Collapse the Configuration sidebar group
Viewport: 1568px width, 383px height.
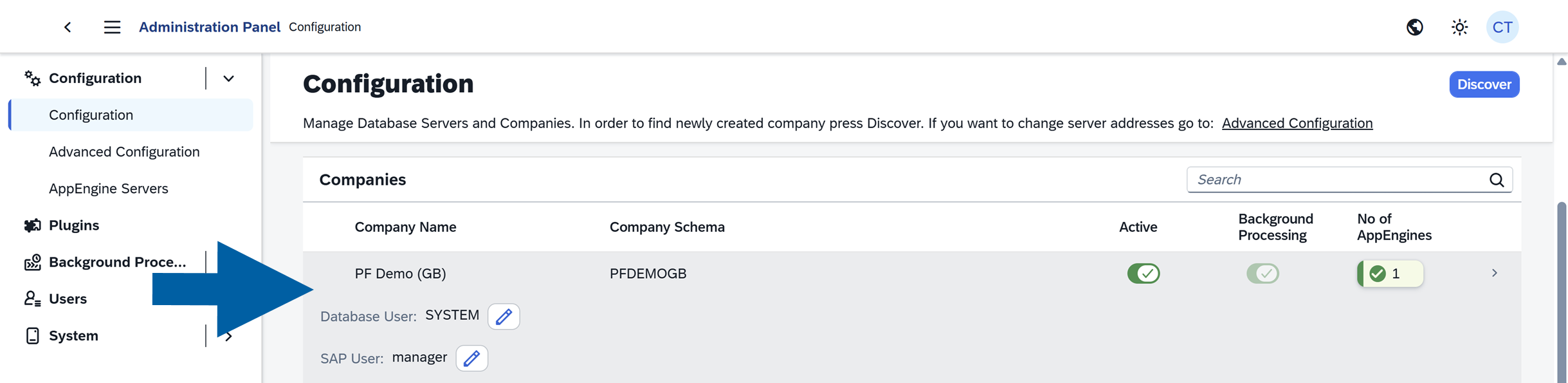[228, 77]
